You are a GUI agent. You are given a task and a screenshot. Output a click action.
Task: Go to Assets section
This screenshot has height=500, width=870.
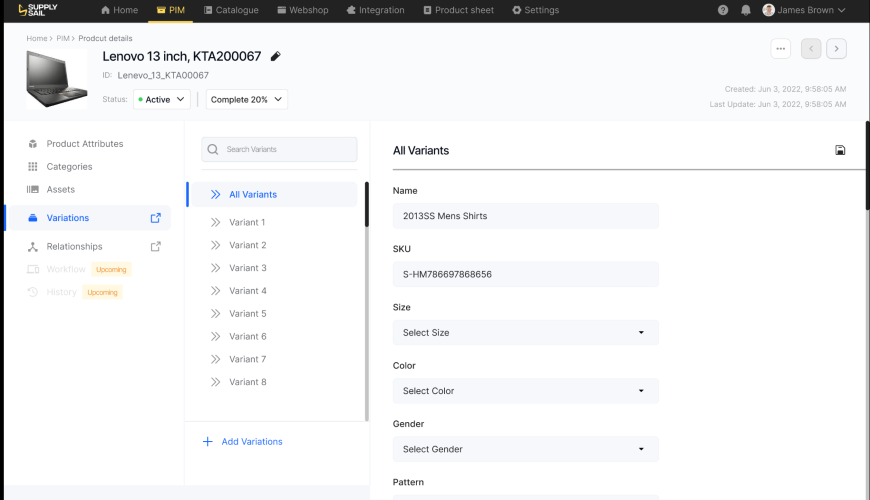click(x=60, y=189)
